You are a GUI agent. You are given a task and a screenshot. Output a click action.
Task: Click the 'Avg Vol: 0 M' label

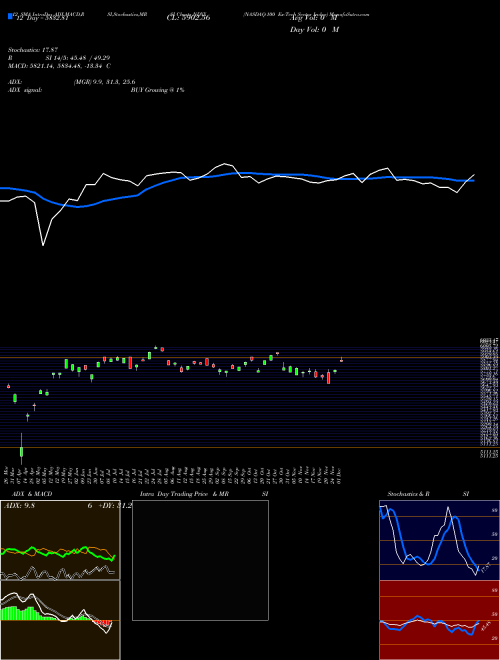314,18
